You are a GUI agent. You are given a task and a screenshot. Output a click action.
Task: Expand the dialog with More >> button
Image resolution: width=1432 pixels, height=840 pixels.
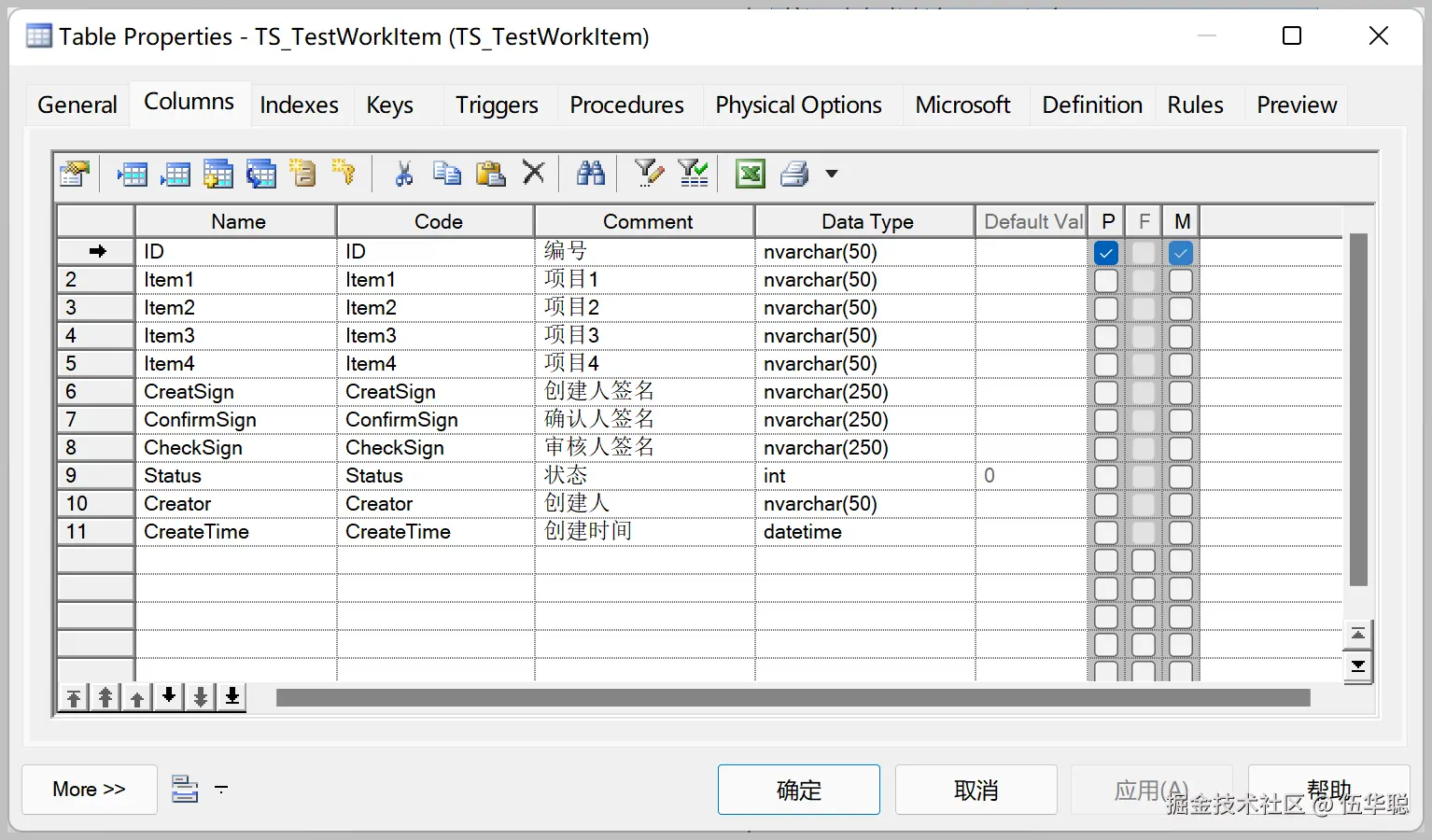[90, 790]
